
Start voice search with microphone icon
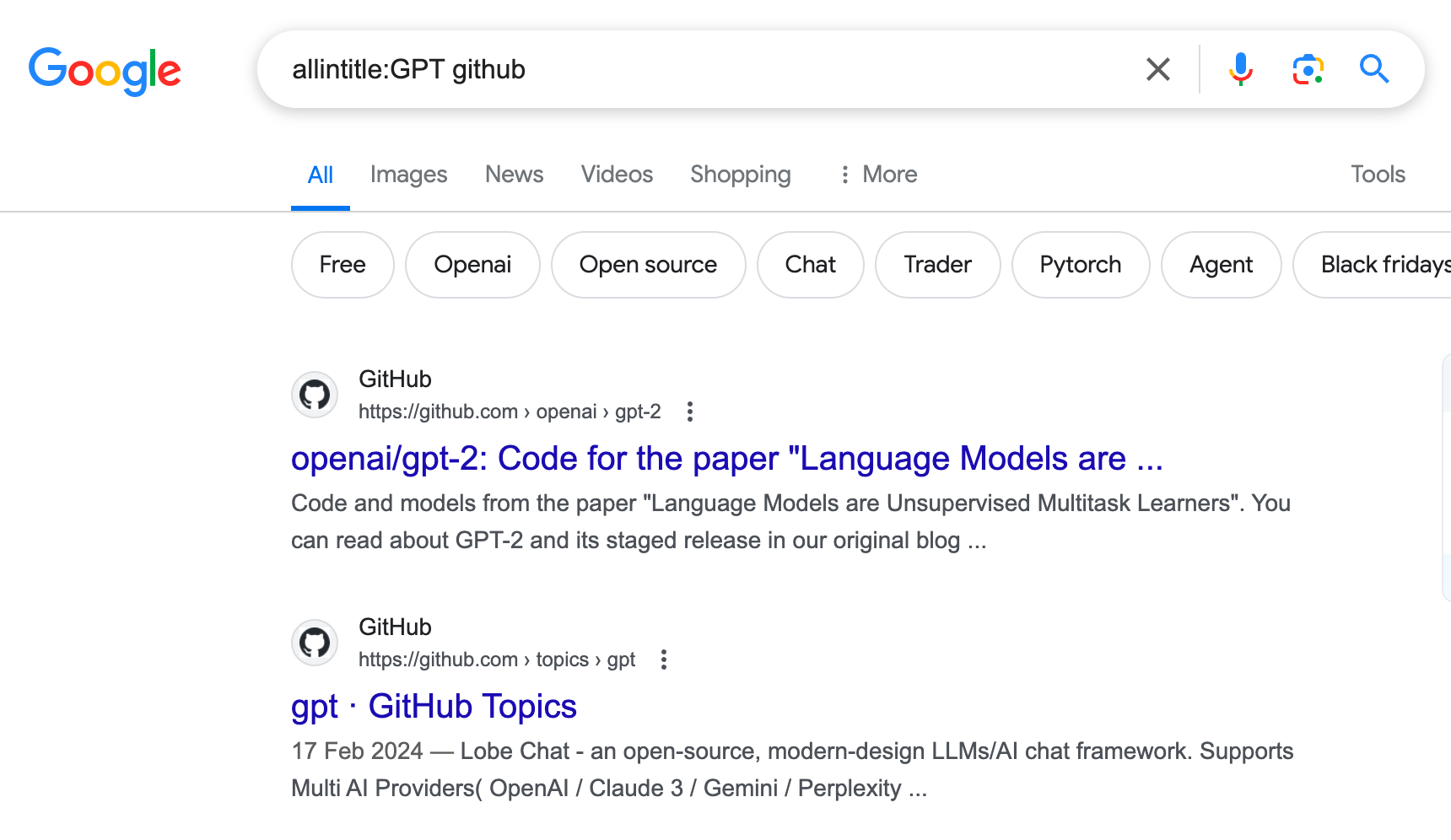pos(1240,69)
